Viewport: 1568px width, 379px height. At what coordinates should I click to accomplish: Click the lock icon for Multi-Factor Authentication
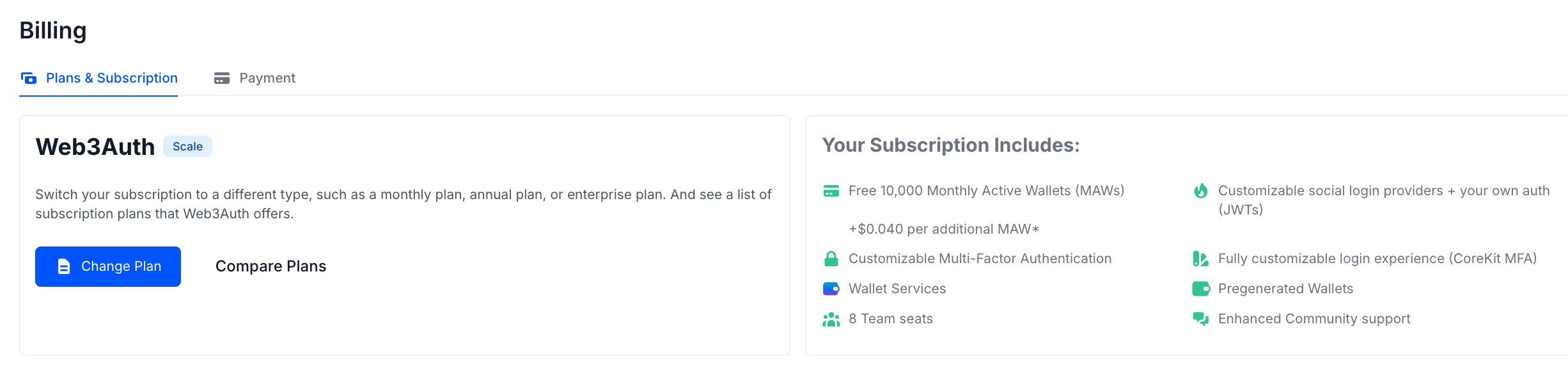click(x=831, y=259)
